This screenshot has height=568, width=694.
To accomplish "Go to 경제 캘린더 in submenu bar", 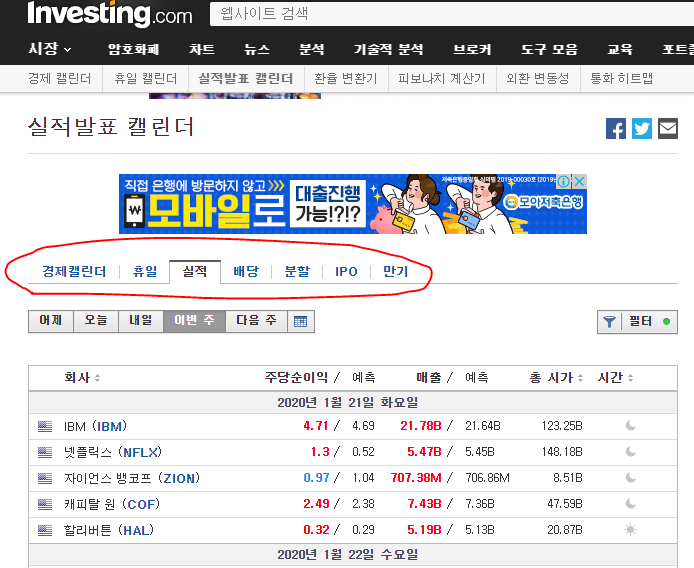I will pos(60,79).
